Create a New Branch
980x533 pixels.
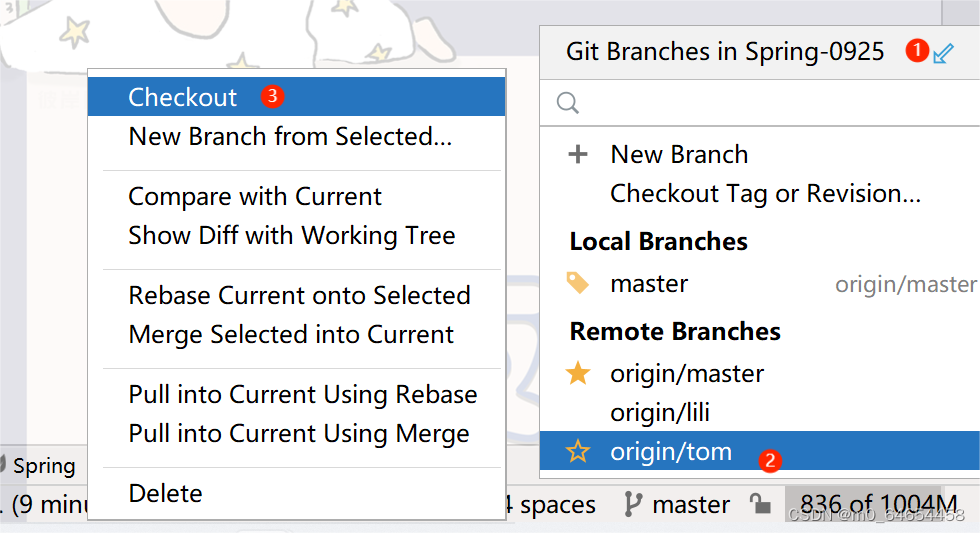(679, 154)
